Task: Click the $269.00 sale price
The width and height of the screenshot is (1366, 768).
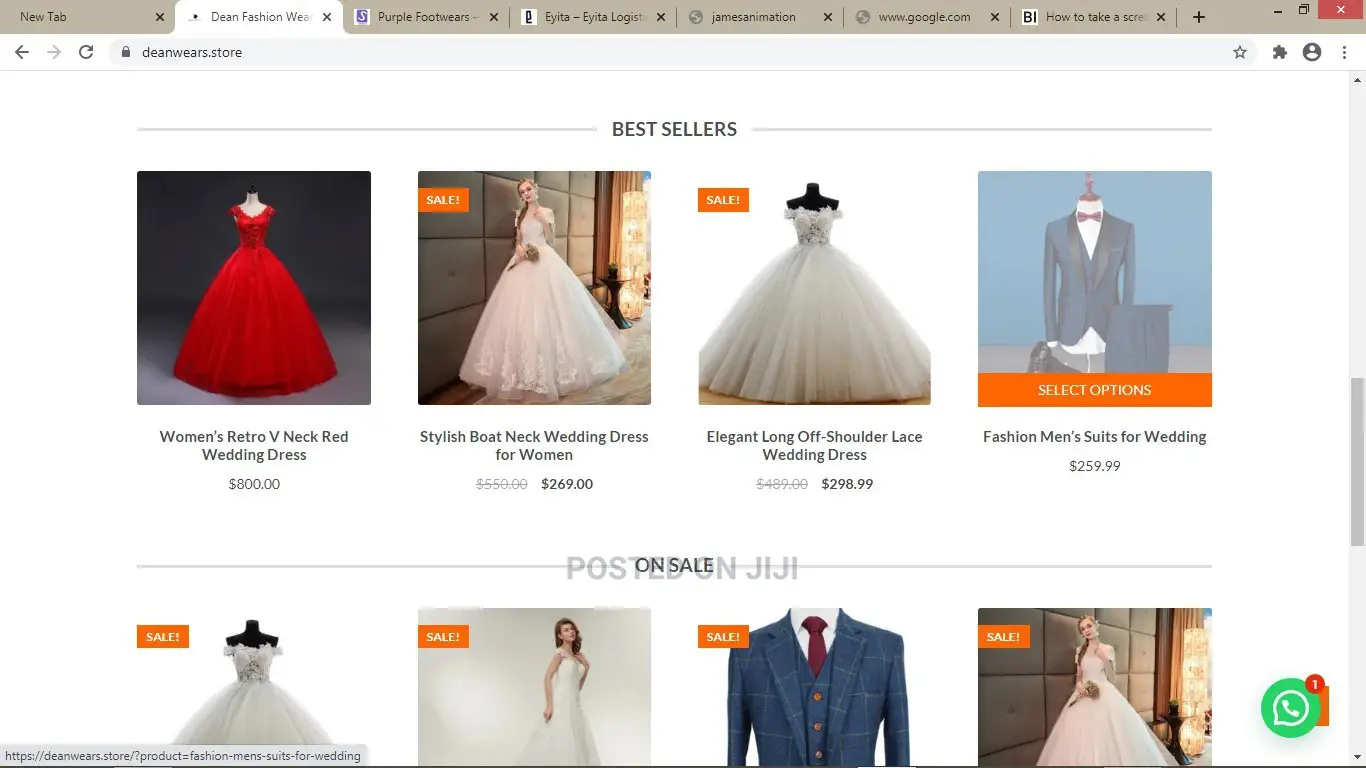Action: tap(567, 484)
